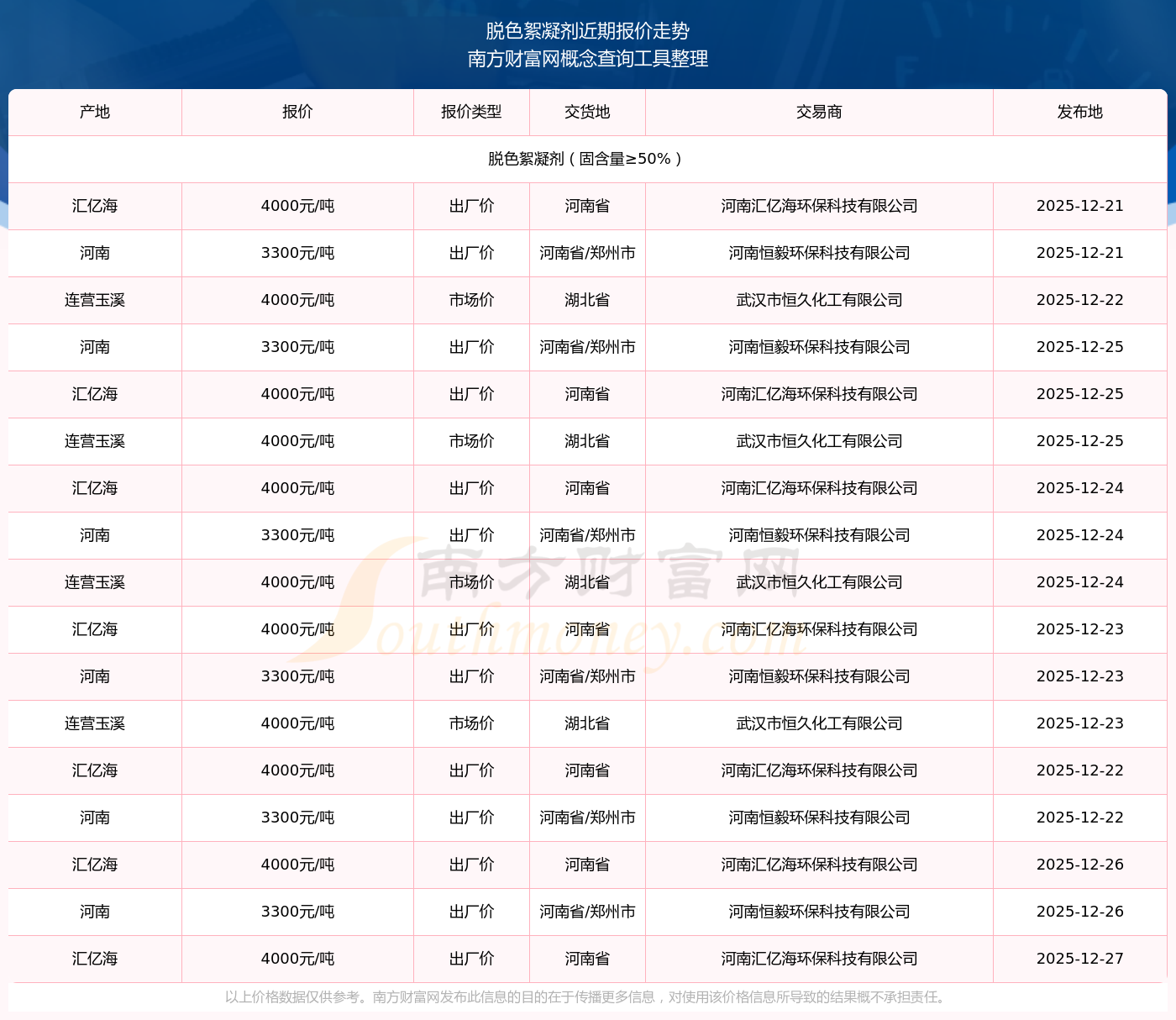Click the date 2025-12-23 in the 河南汇亿海环保科技有限公司 row
Viewport: 1176px width, 1020px height.
point(1080,629)
